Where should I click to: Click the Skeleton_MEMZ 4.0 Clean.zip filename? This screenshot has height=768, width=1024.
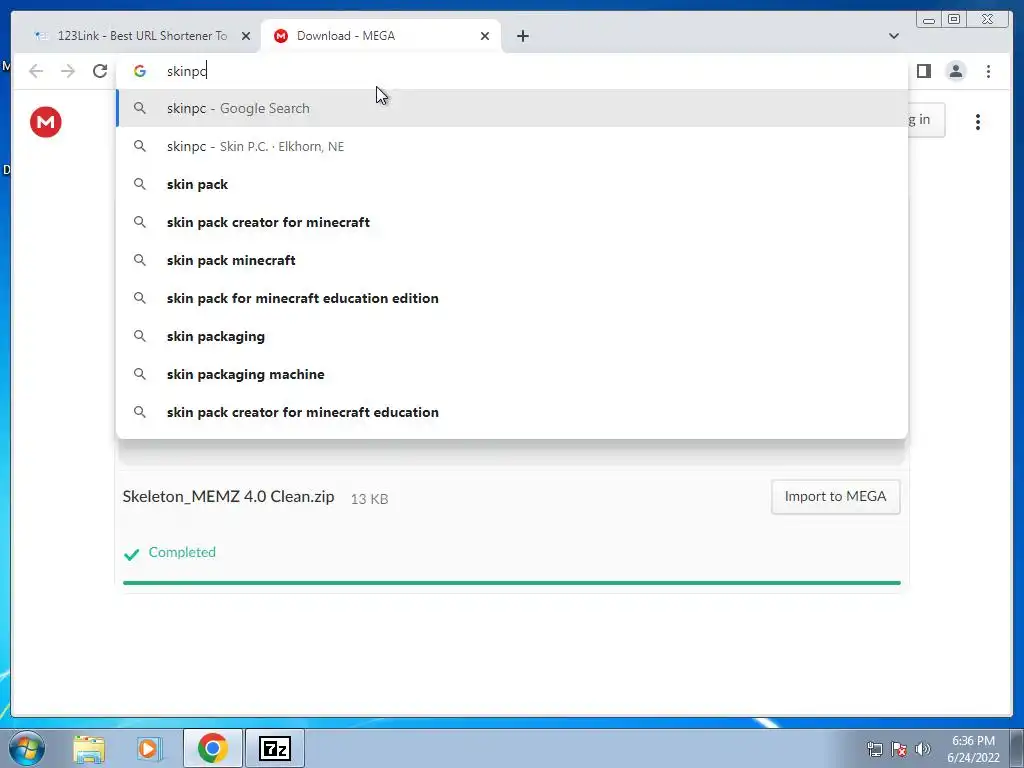(229, 496)
